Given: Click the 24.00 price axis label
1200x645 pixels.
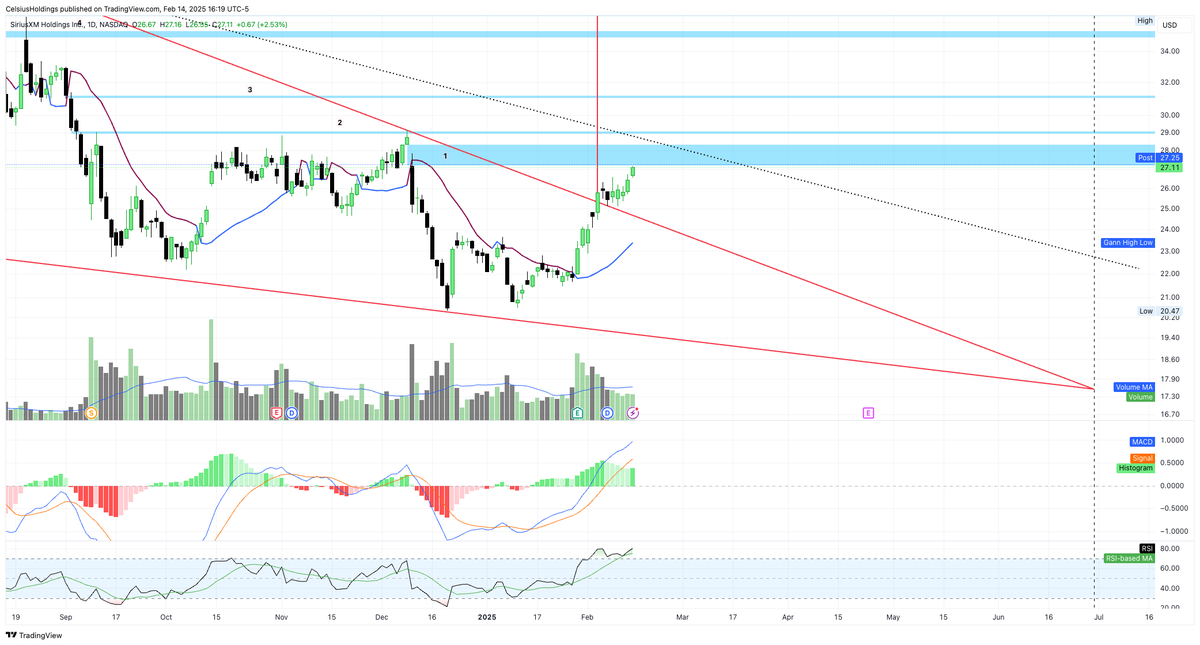Looking at the screenshot, I should 1170,230.
